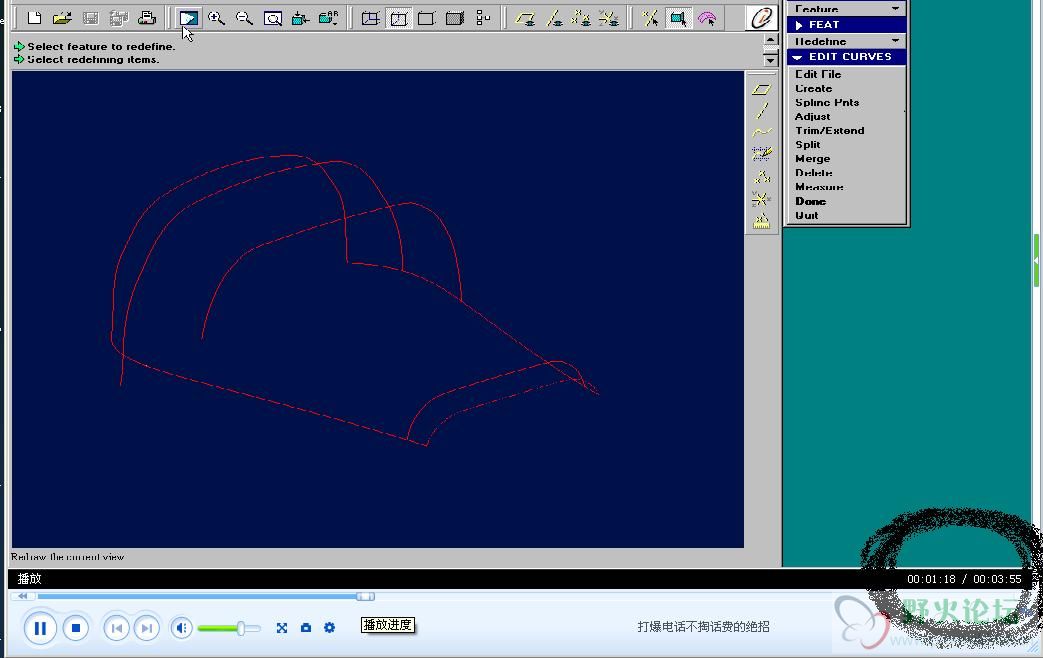This screenshot has width=1043, height=658.
Task: Take a snapshot with the camera icon
Action: pos(306,627)
